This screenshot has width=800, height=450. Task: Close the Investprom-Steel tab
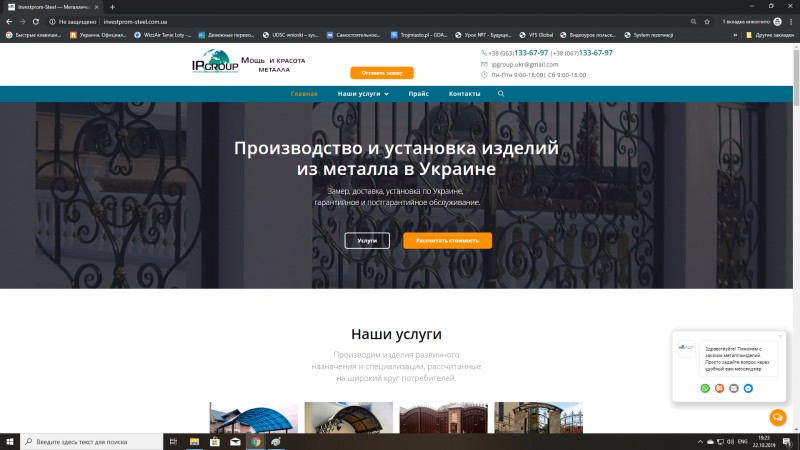click(96, 7)
